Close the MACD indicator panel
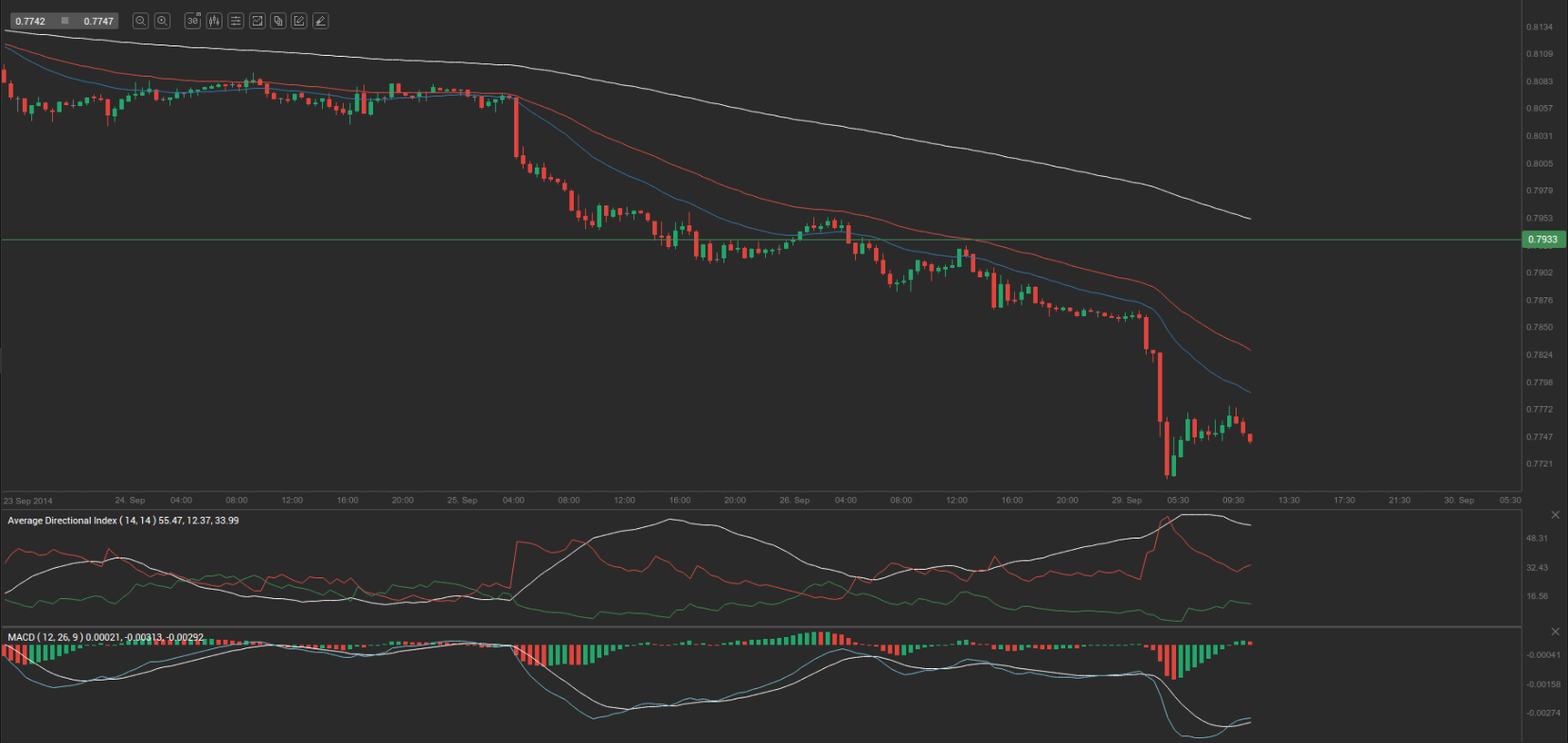This screenshot has height=743, width=1568. point(1555,631)
